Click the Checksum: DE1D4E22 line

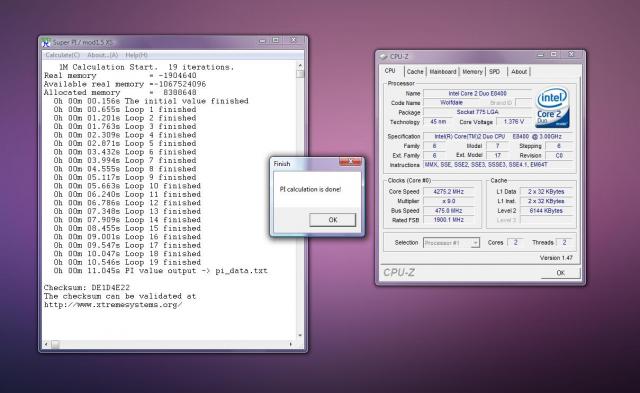tap(87, 288)
